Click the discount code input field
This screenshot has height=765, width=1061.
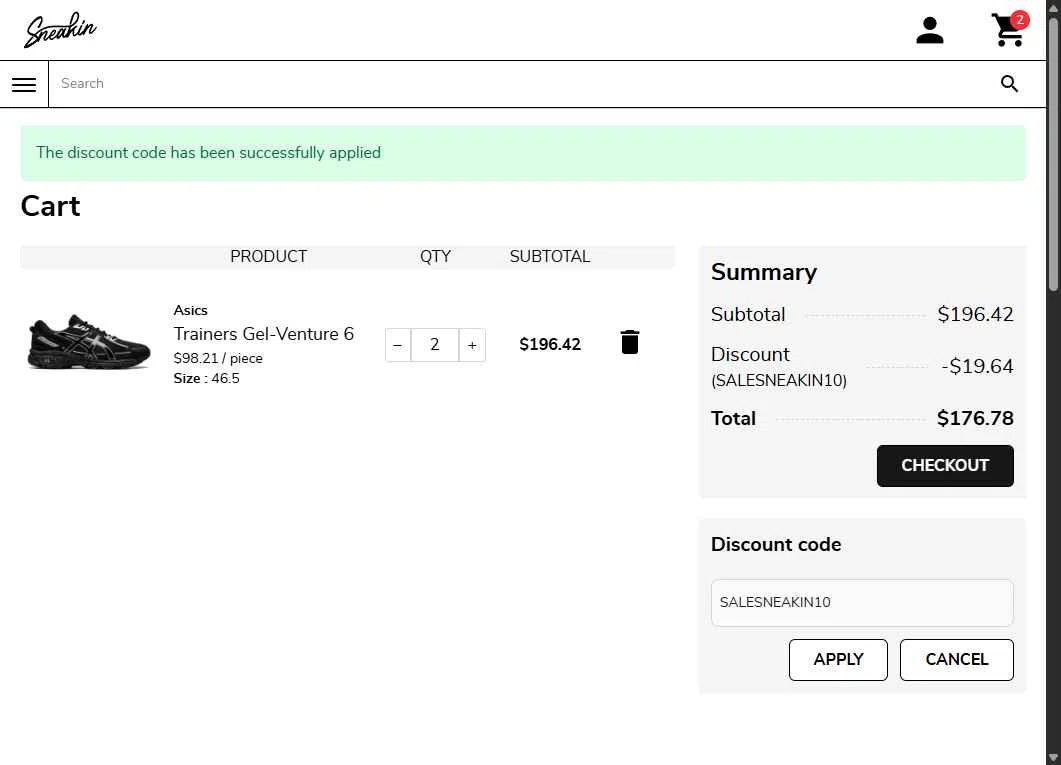[x=862, y=603]
